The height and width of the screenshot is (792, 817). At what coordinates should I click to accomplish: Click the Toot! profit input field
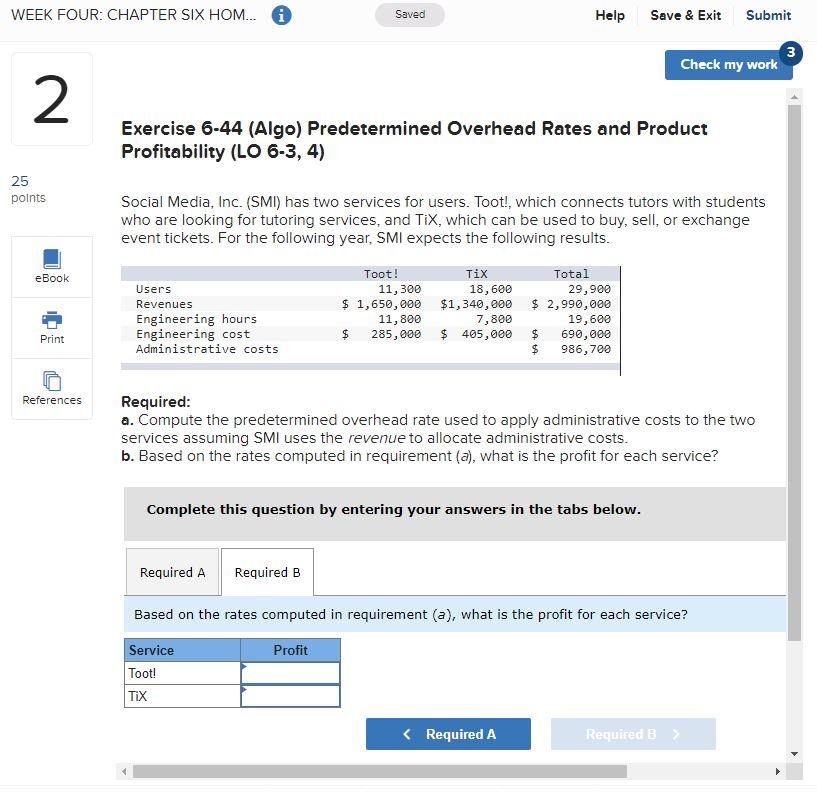tap(290, 673)
